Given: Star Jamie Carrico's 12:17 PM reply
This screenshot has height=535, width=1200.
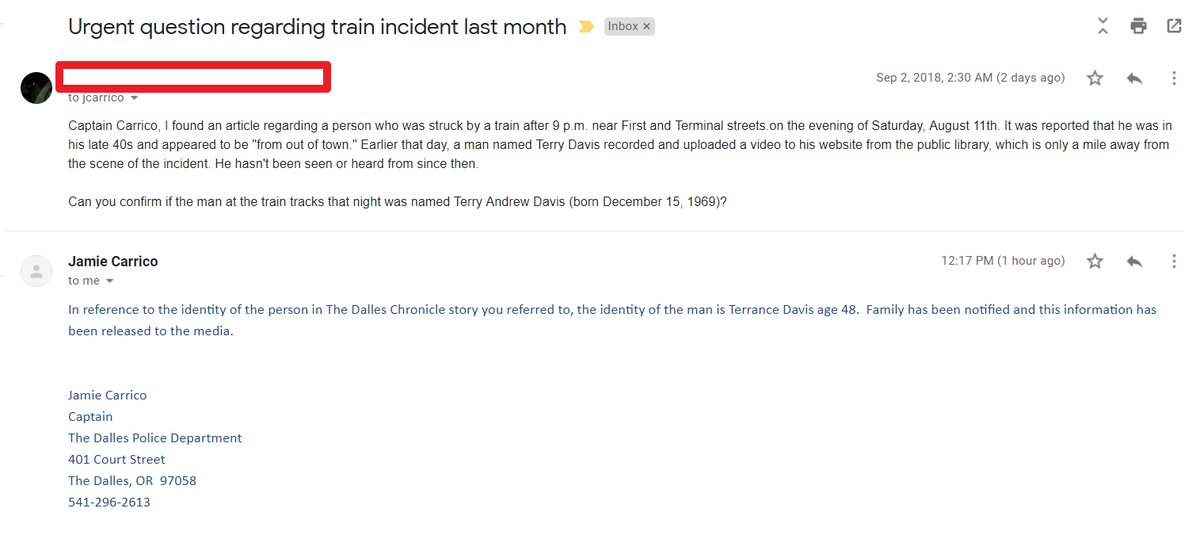Looking at the screenshot, I should 1095,261.
